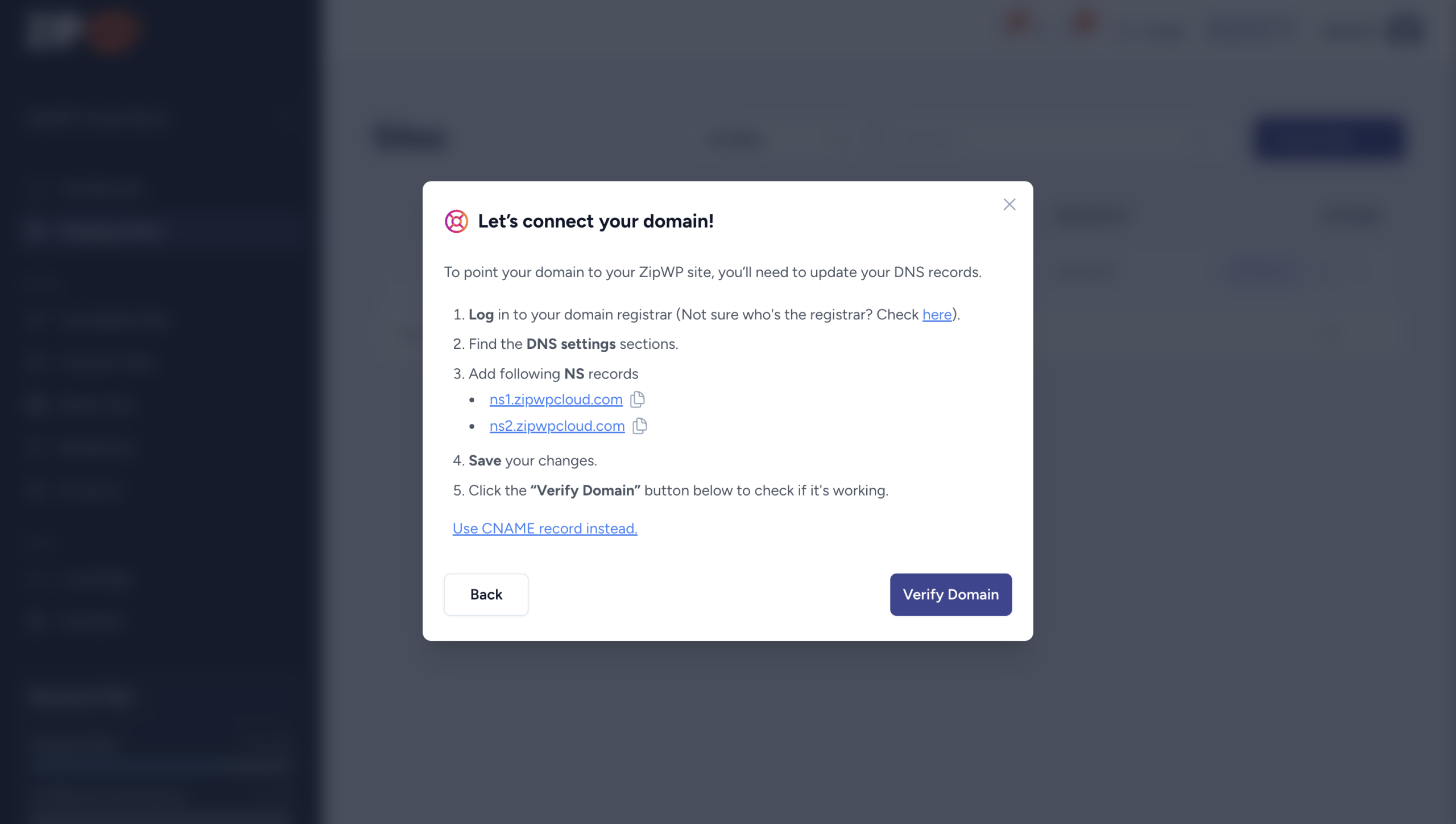This screenshot has height=824, width=1456.
Task: Click the quoted "Verify Domain" text in step five
Action: tap(585, 491)
